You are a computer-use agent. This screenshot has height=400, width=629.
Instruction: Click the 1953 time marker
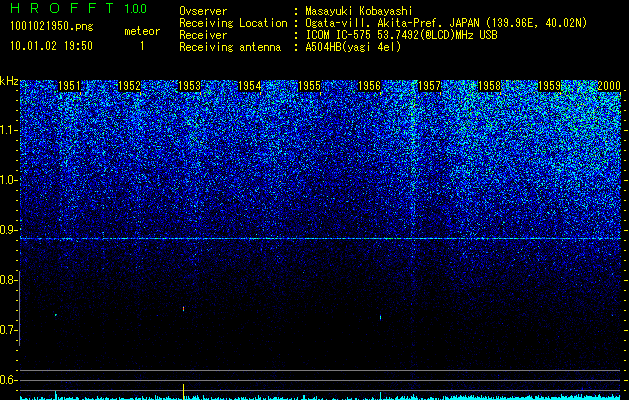tap(189, 86)
